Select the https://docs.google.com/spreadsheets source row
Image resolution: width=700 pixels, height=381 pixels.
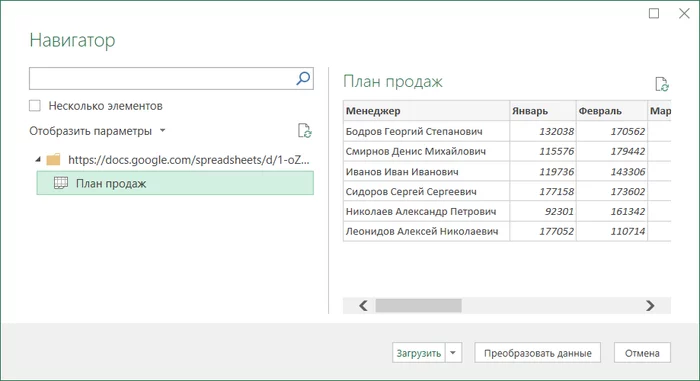tap(175, 159)
